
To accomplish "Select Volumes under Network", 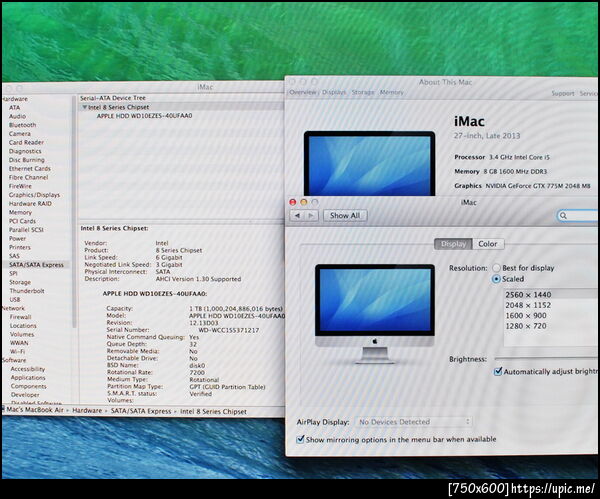I will pos(22,334).
